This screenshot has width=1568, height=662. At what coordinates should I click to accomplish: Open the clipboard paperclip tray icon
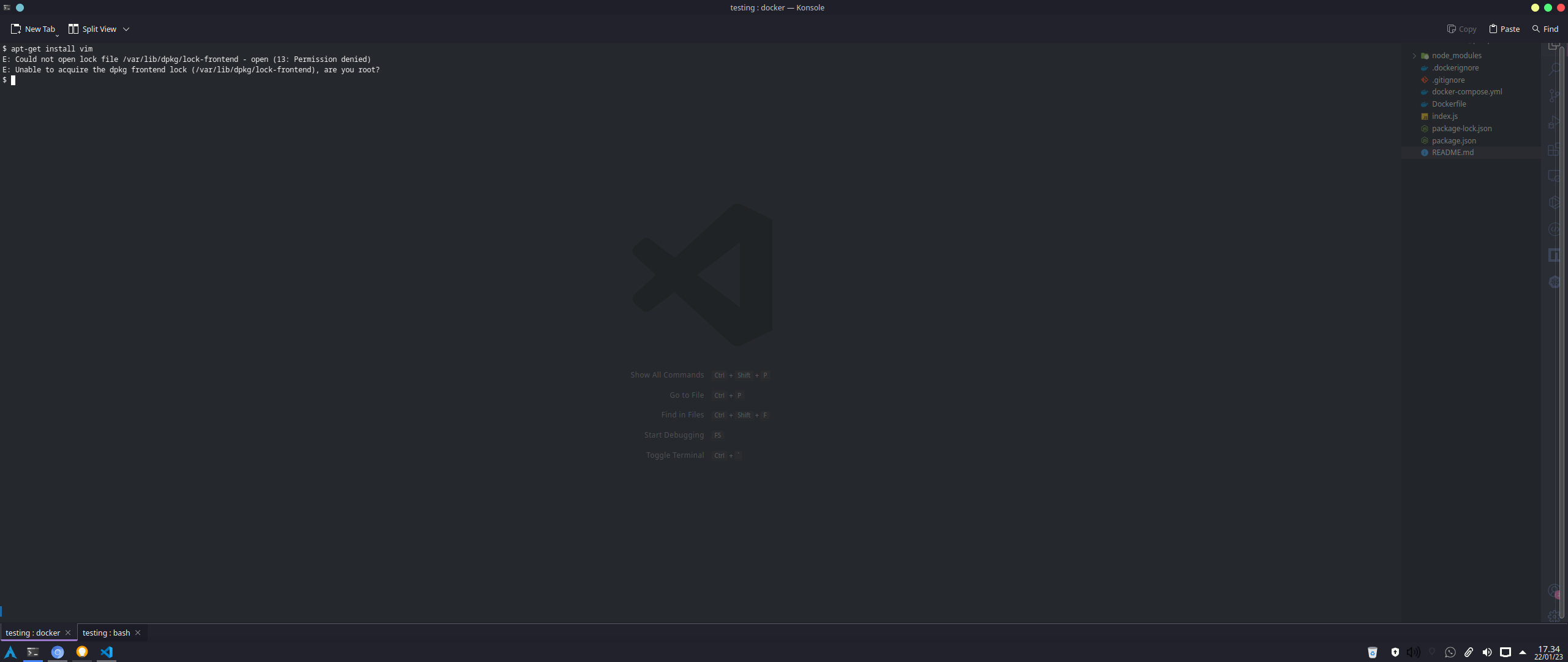(1468, 652)
